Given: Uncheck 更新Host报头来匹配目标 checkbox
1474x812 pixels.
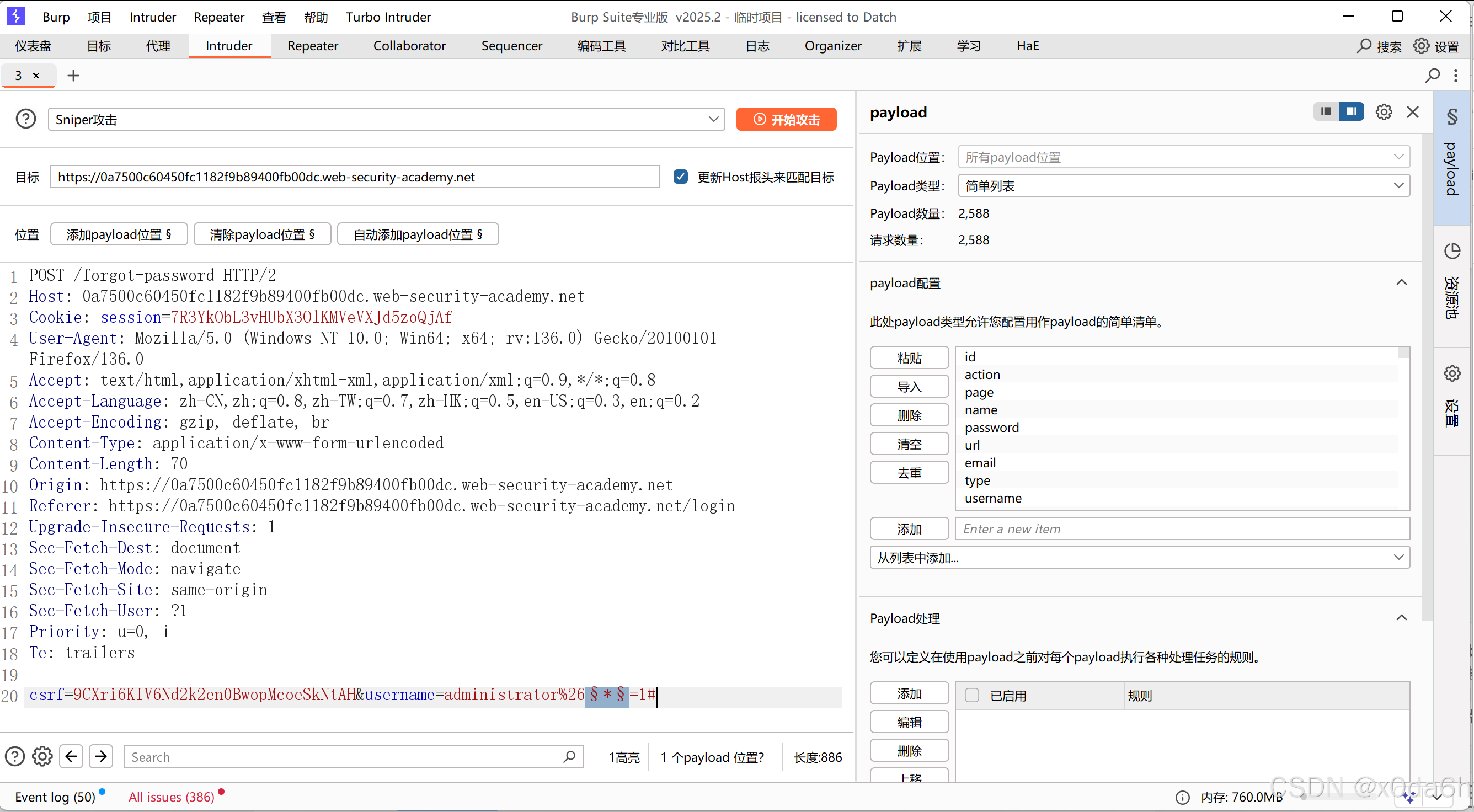Looking at the screenshot, I should point(680,177).
